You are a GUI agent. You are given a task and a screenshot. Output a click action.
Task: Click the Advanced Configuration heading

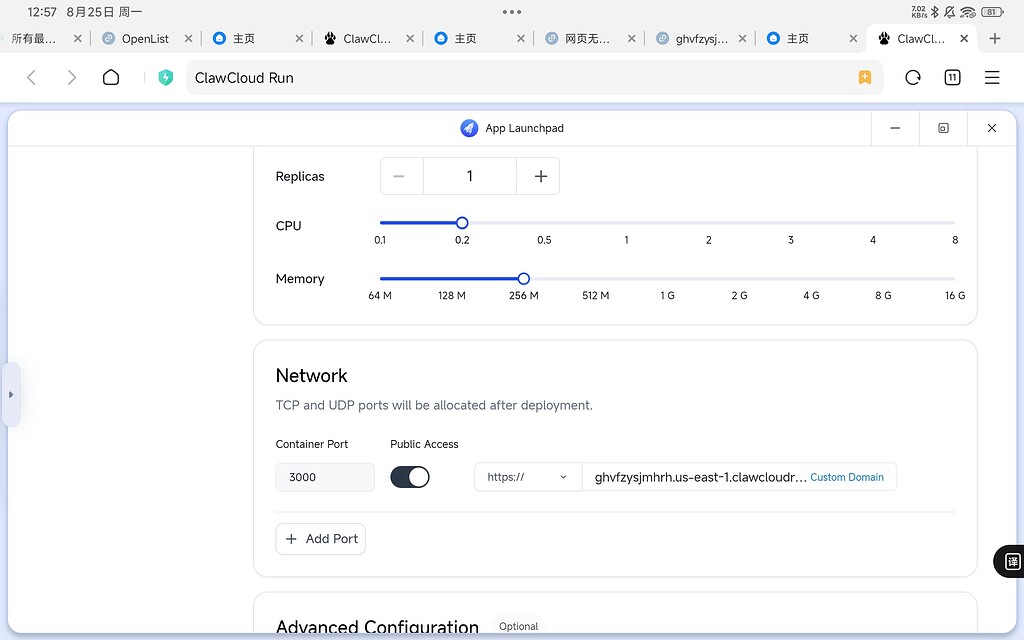coord(377,626)
